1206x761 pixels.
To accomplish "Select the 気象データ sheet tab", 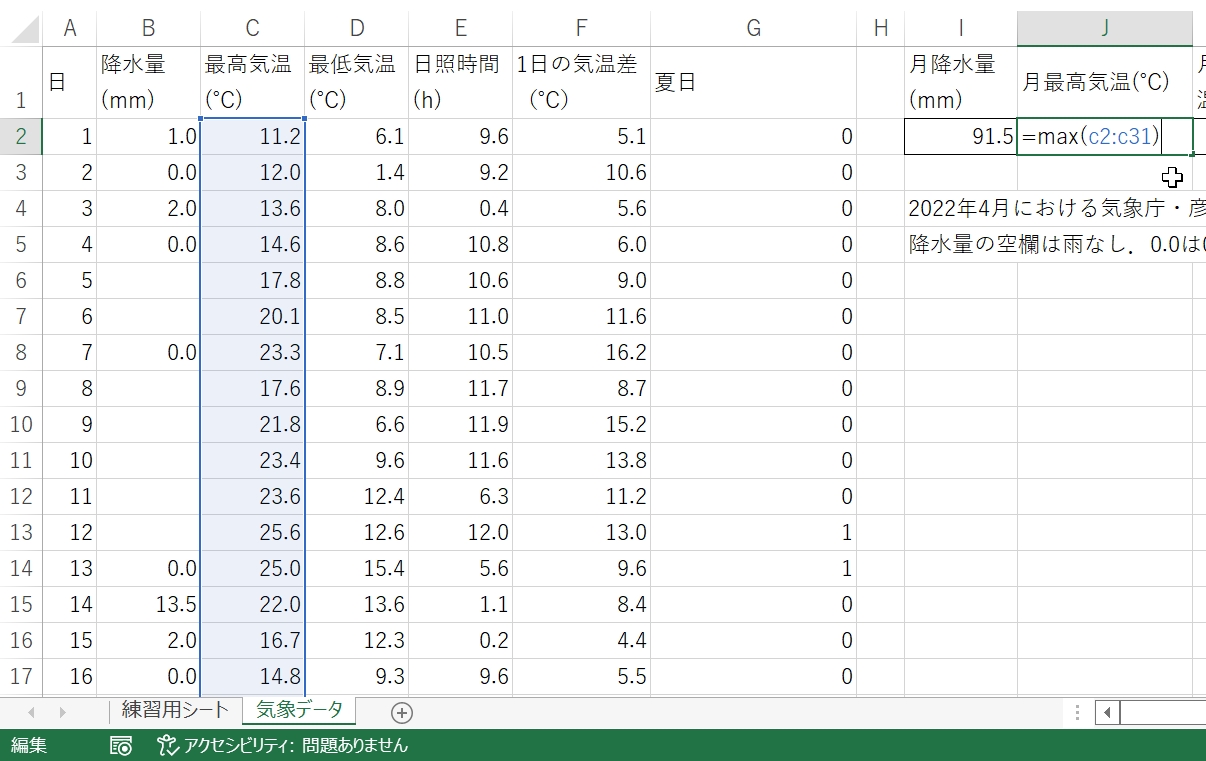I will pyautogui.click(x=299, y=711).
